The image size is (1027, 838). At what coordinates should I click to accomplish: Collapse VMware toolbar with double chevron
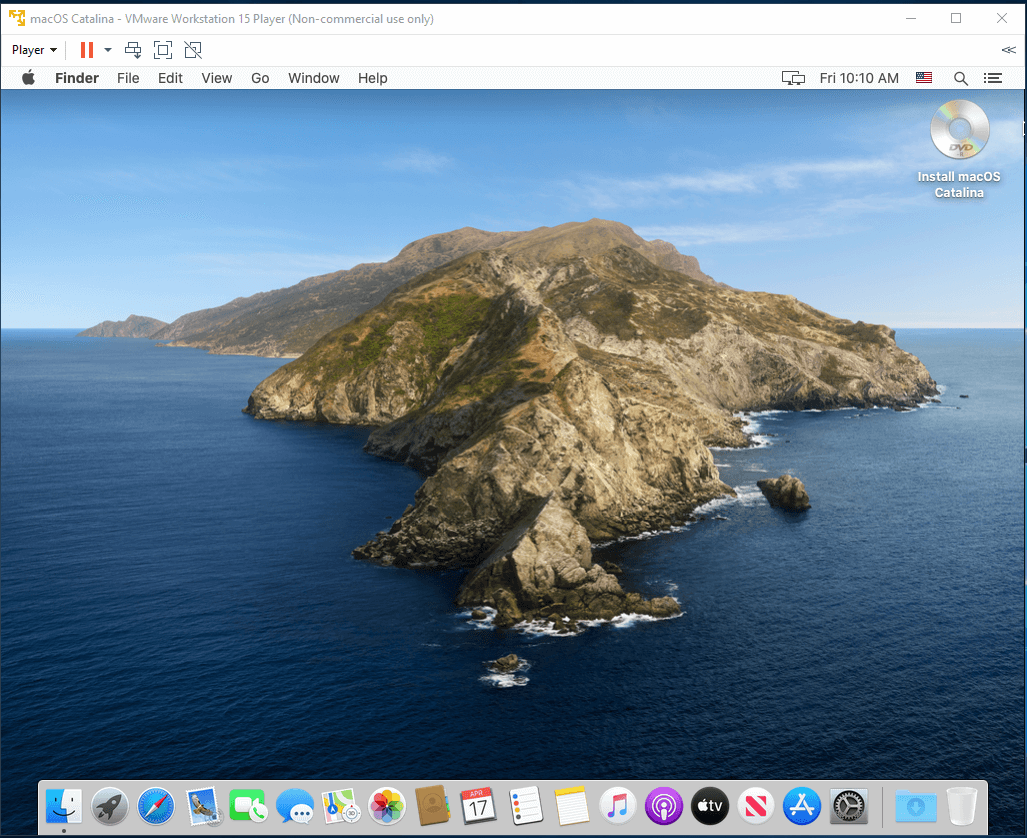(1009, 50)
